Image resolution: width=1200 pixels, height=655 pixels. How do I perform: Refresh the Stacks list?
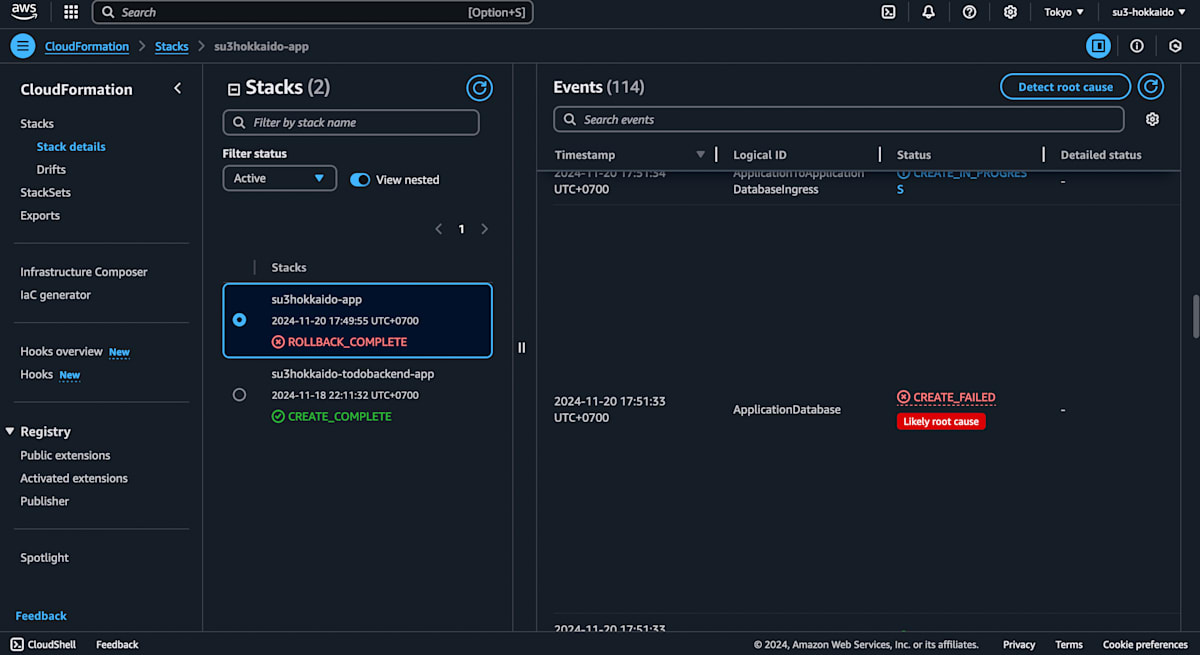(480, 88)
